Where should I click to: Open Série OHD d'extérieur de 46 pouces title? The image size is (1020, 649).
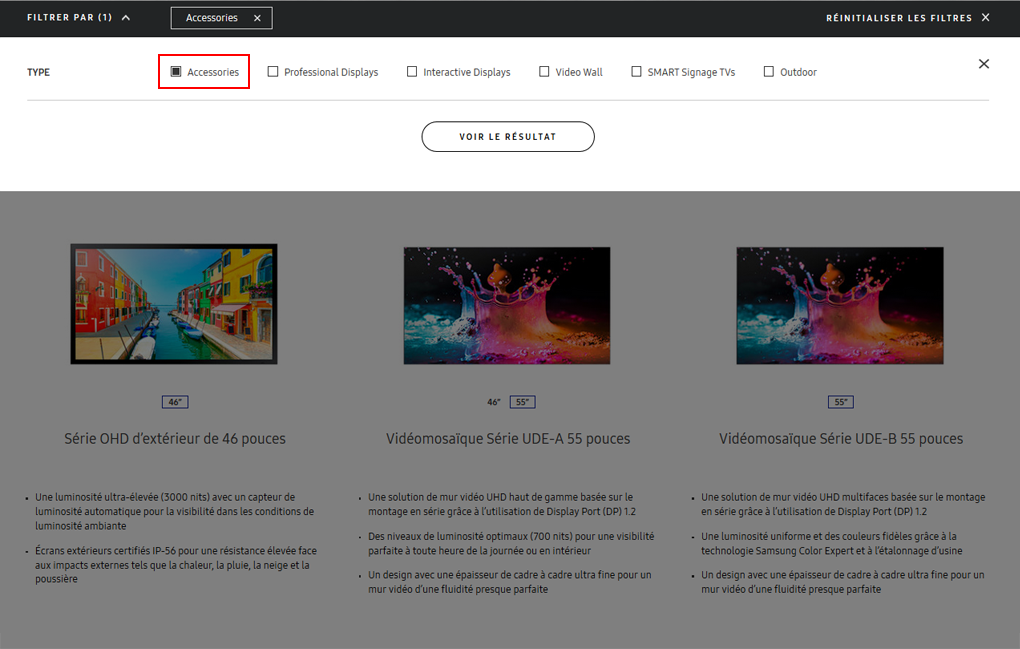tap(175, 439)
